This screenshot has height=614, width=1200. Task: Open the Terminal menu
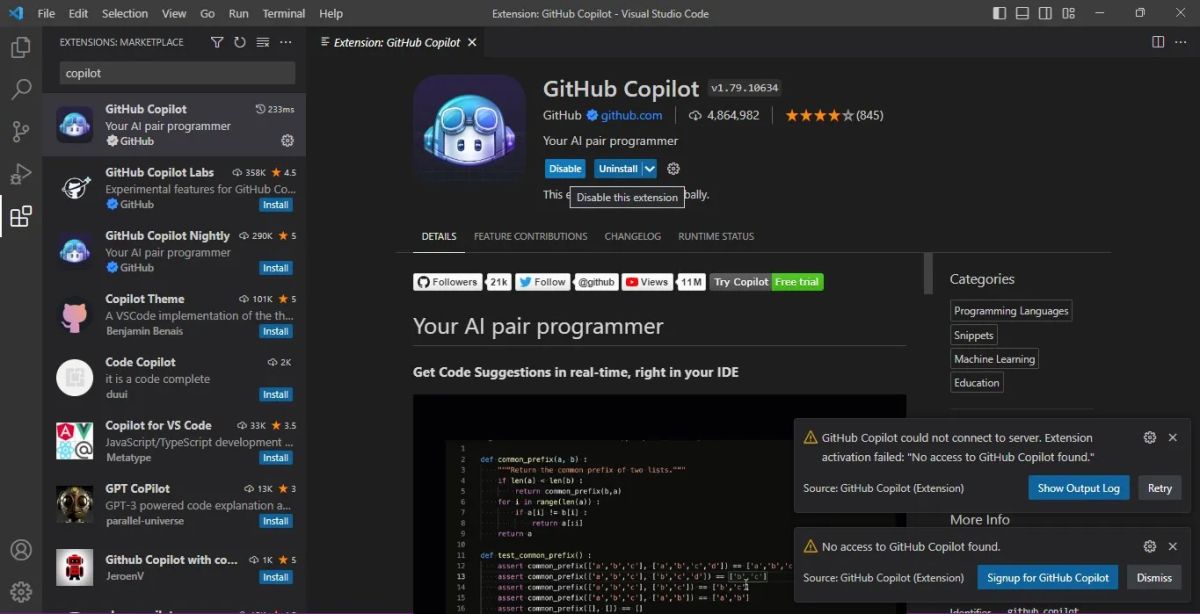(283, 13)
